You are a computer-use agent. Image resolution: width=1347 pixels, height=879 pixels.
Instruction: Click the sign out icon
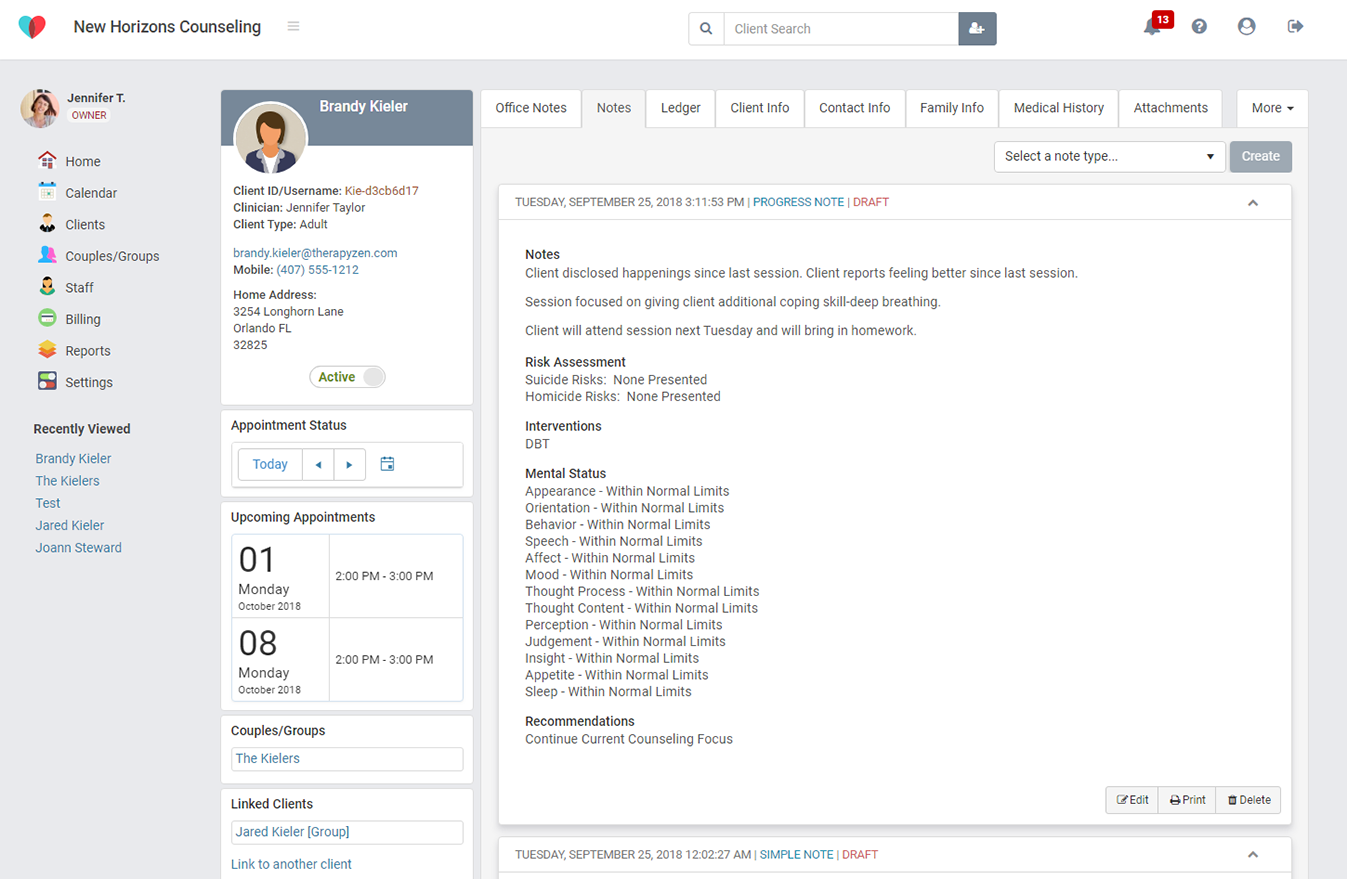pyautogui.click(x=1295, y=27)
